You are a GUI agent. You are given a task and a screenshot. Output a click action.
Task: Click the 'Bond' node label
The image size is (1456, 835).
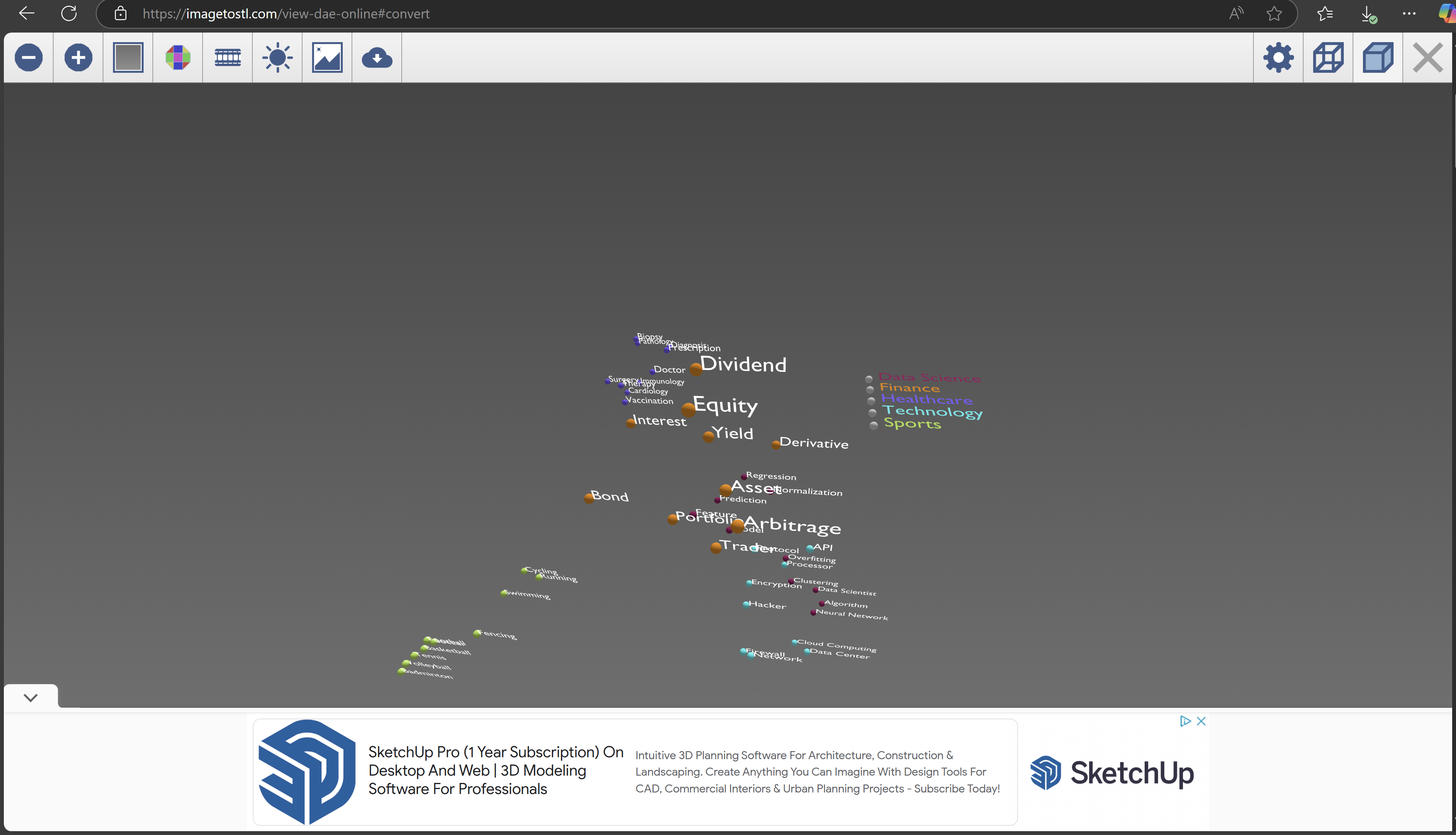[609, 496]
